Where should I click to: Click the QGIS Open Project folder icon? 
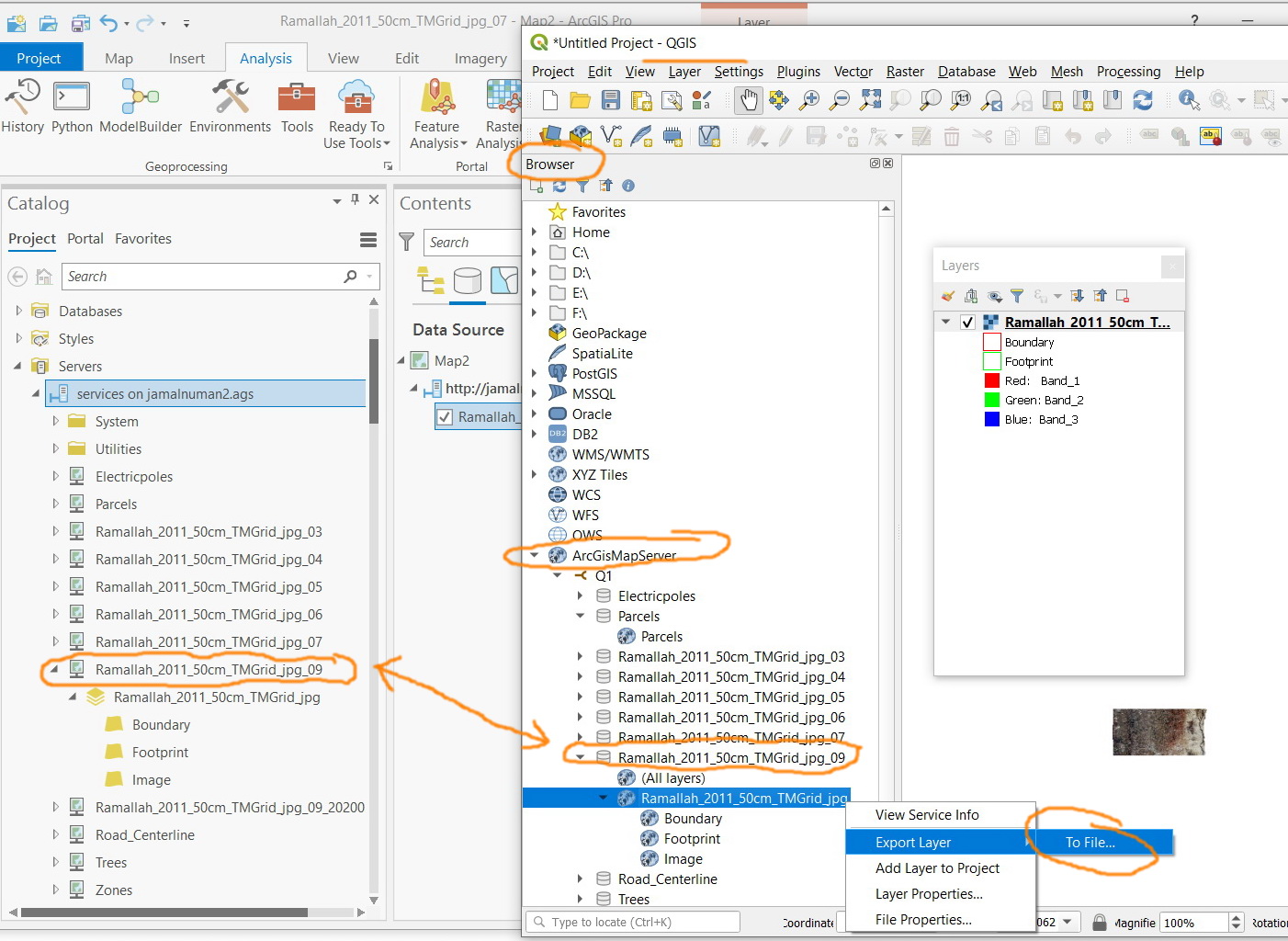[x=580, y=100]
